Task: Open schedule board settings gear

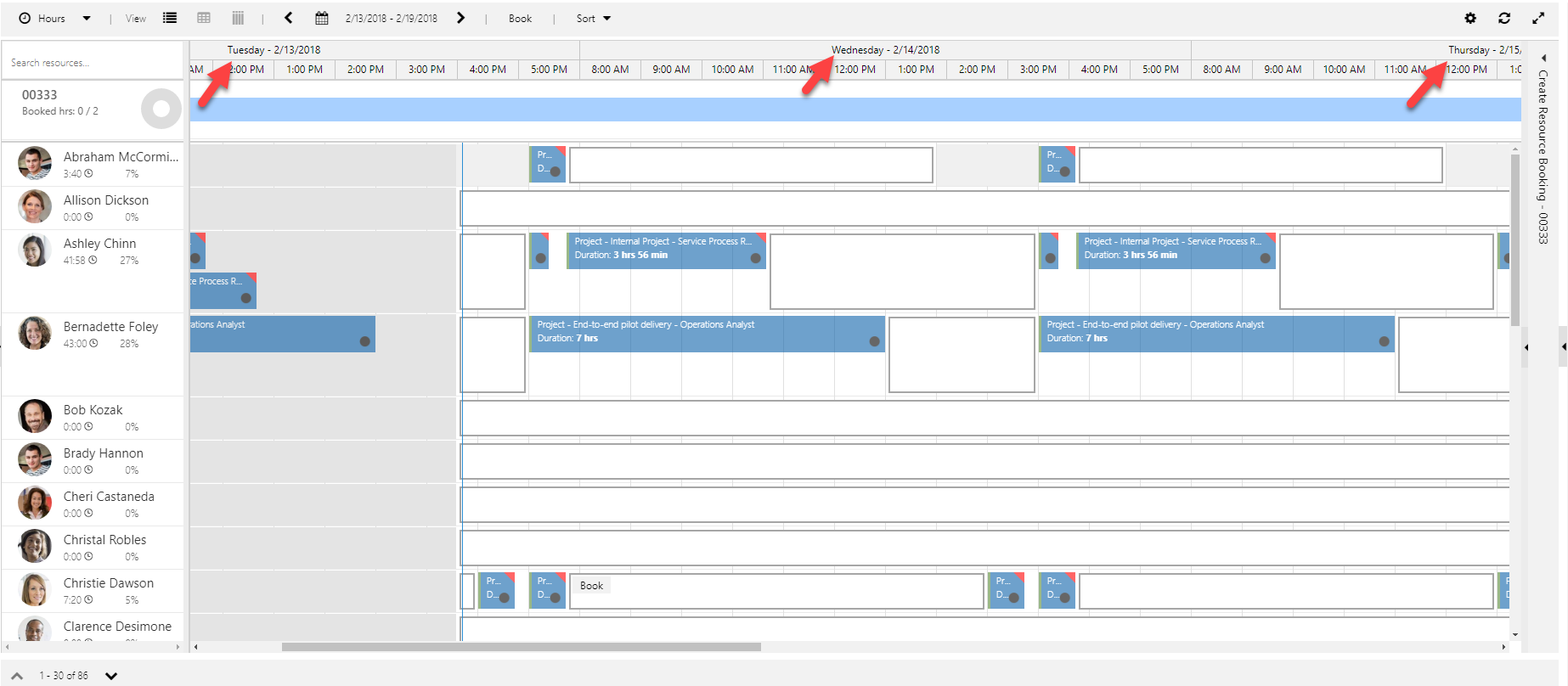Action: click(1470, 18)
